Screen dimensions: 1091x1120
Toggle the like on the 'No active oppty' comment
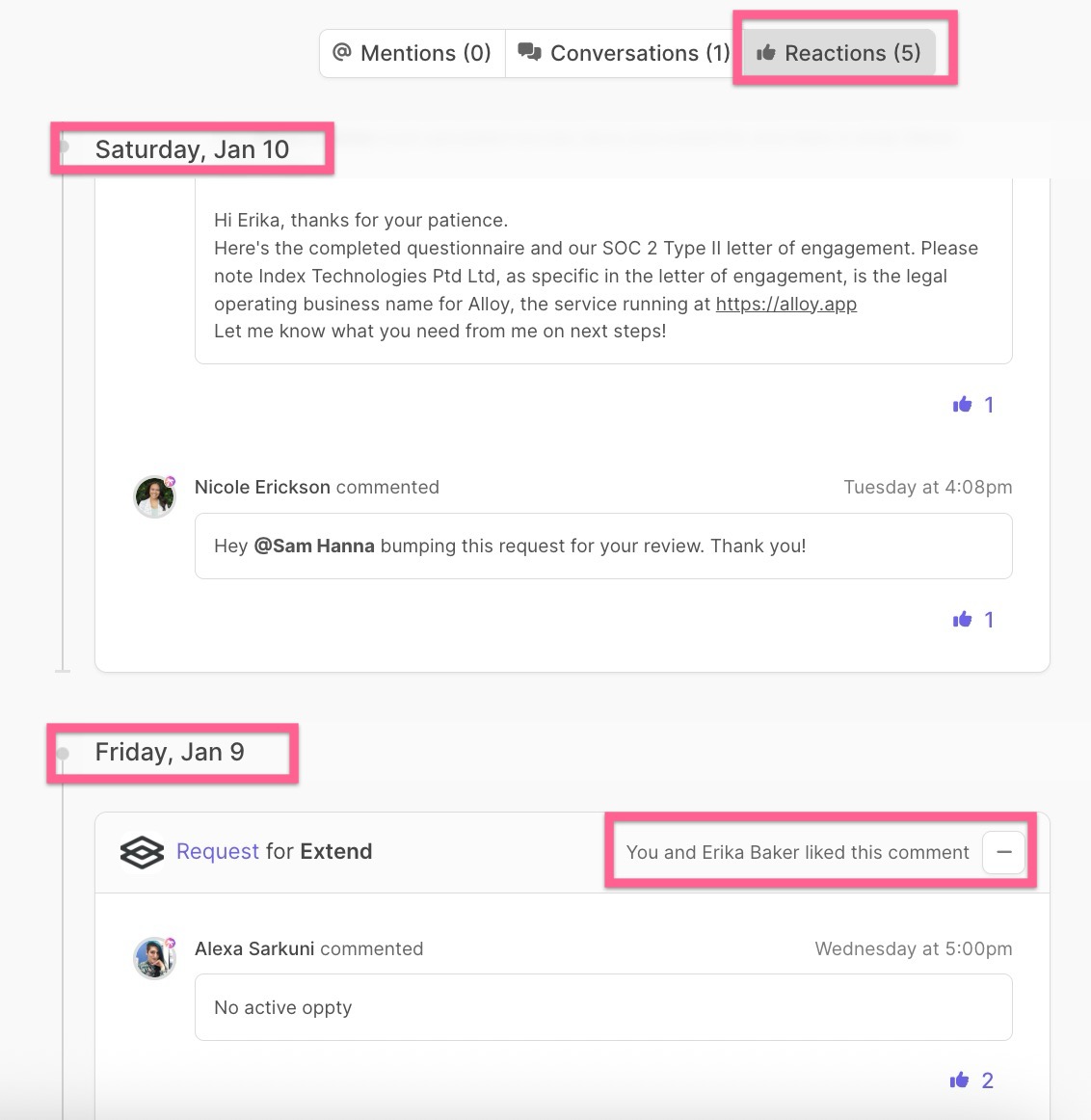960,1080
